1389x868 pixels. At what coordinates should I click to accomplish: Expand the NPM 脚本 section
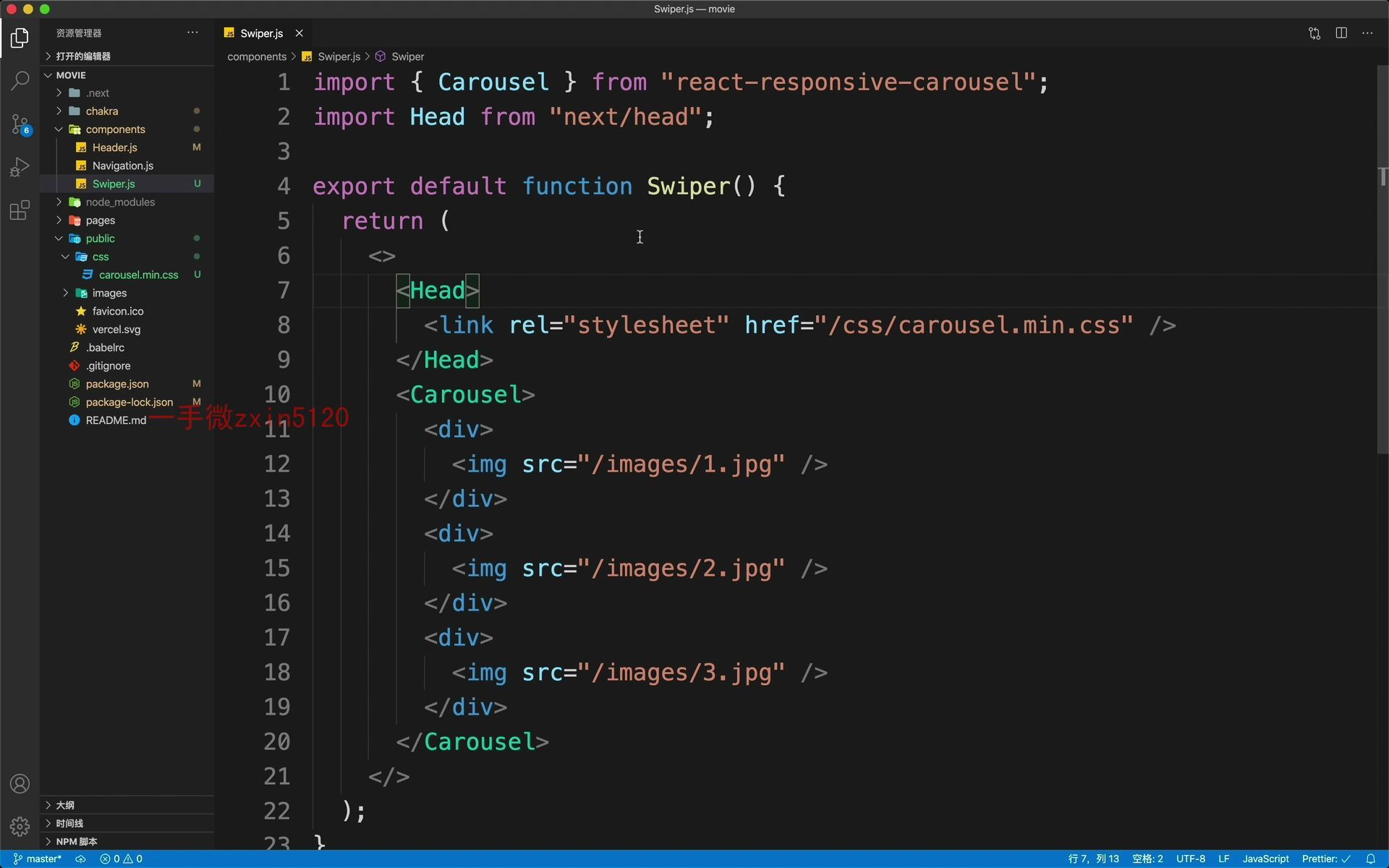(x=127, y=841)
